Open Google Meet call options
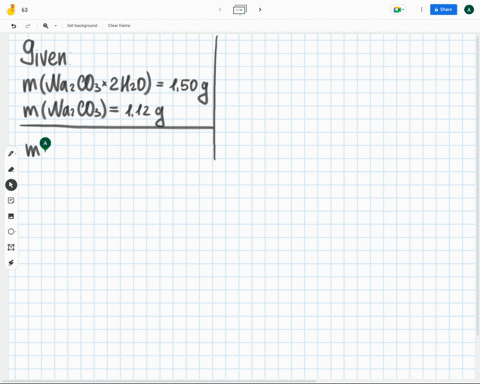The width and height of the screenshot is (480, 384). coord(399,10)
